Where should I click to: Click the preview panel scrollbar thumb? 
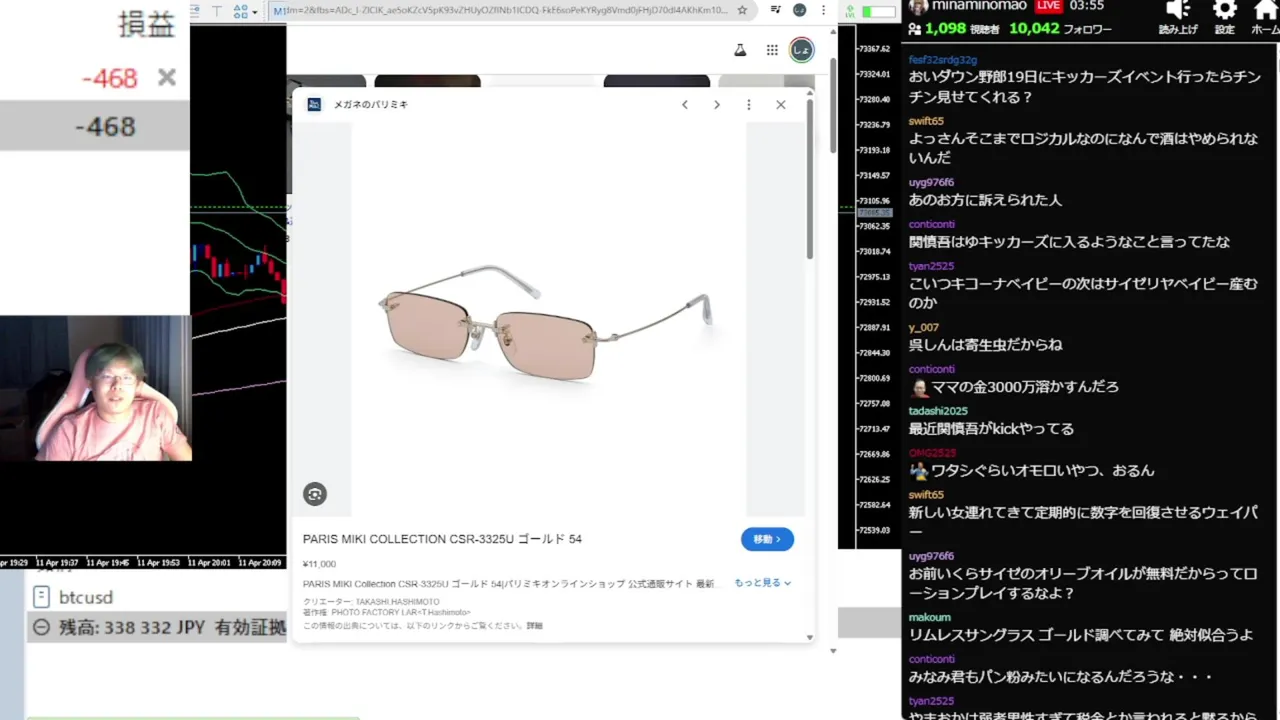[x=810, y=180]
